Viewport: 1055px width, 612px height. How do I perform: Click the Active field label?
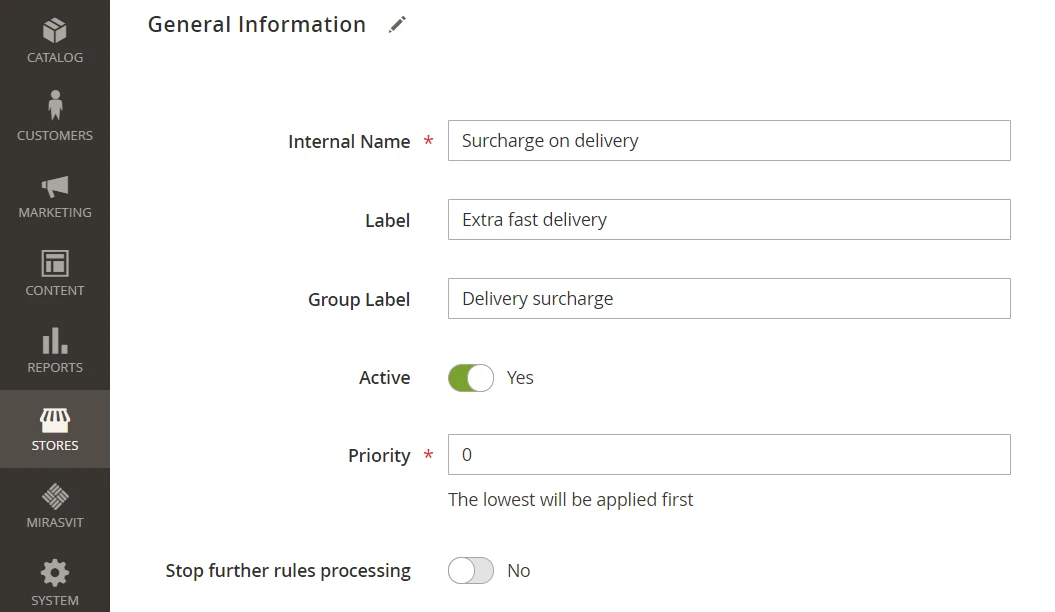[384, 378]
